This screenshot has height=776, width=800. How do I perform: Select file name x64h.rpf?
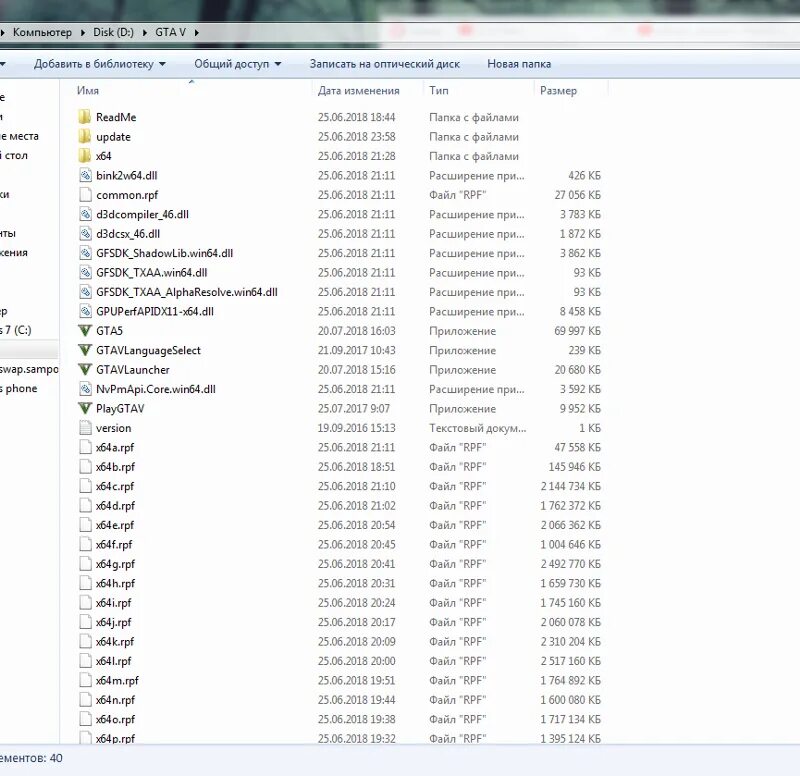(115, 583)
